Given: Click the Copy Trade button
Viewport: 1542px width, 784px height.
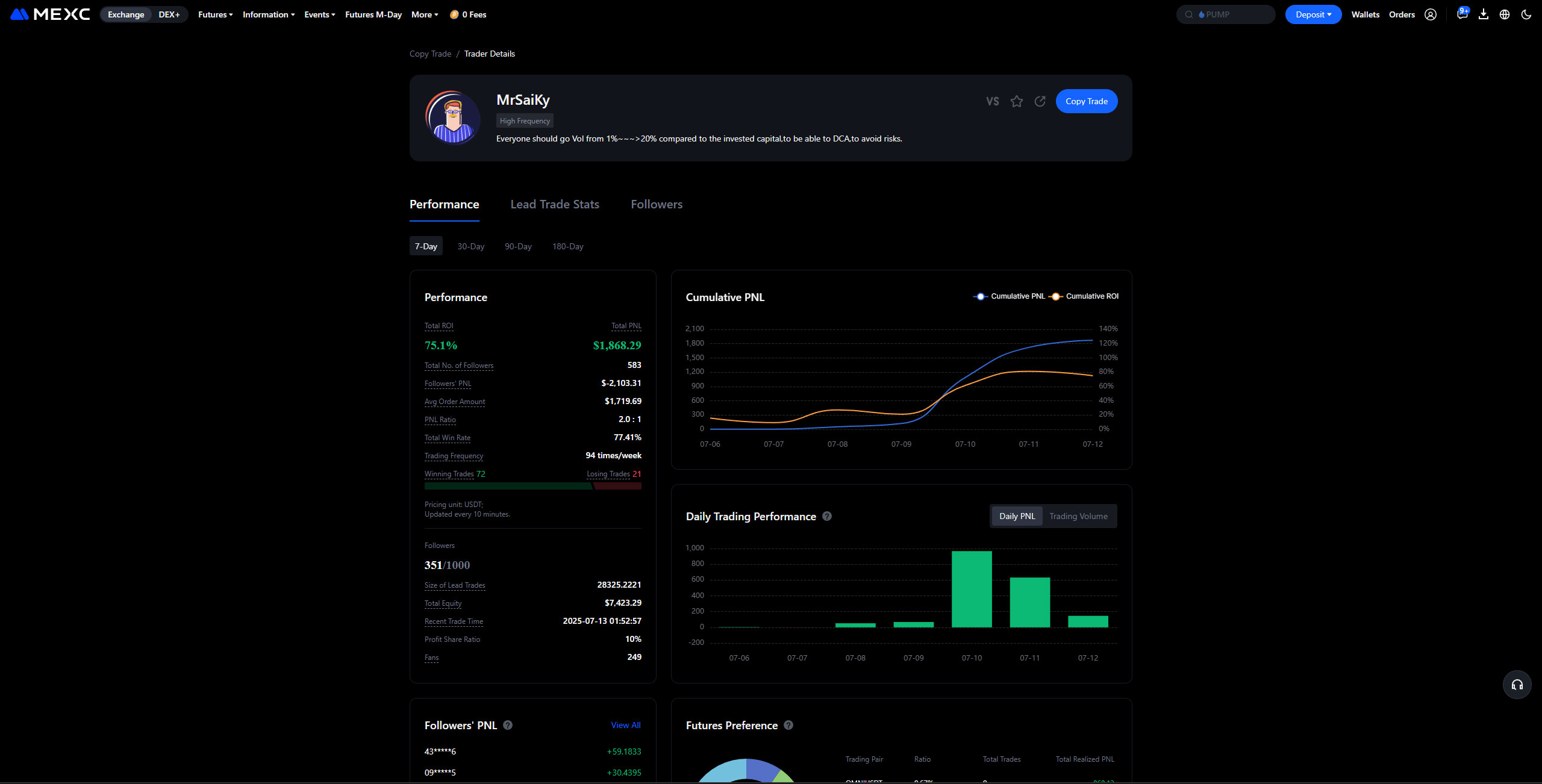Looking at the screenshot, I should [x=1087, y=101].
